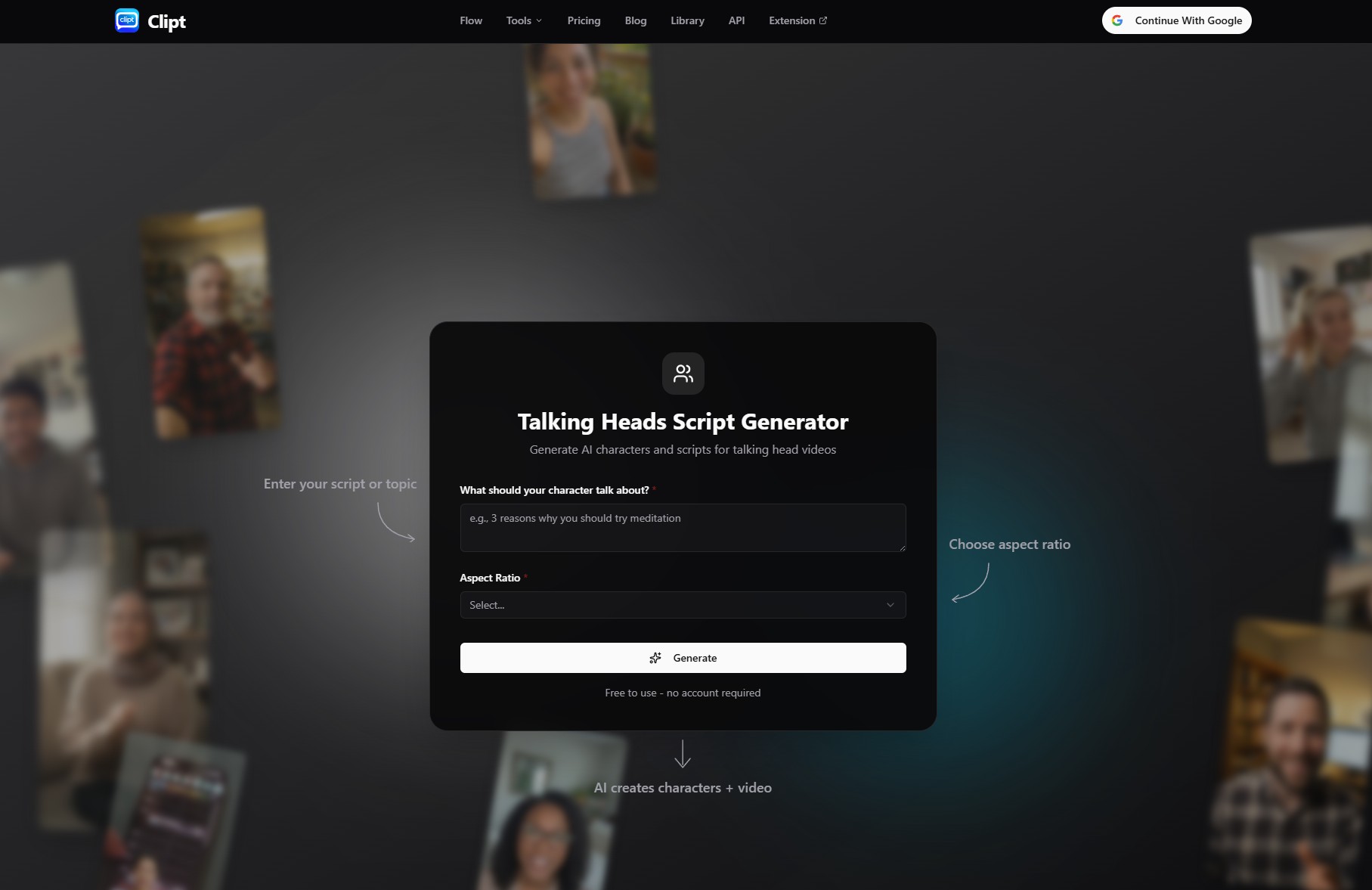The height and width of the screenshot is (890, 1372).
Task: Click the external link icon beside Extension
Action: pos(823,20)
